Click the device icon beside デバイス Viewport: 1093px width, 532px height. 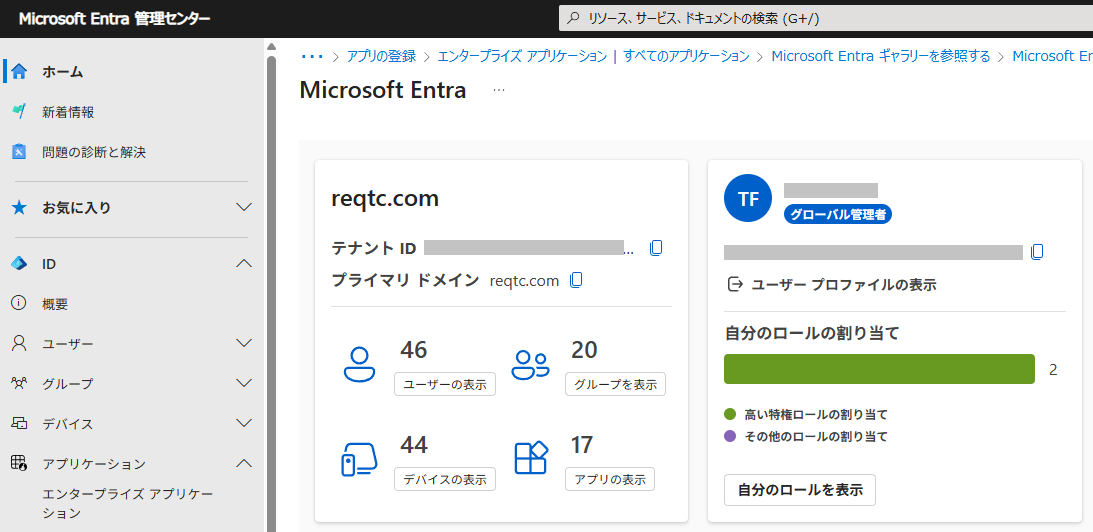point(20,423)
